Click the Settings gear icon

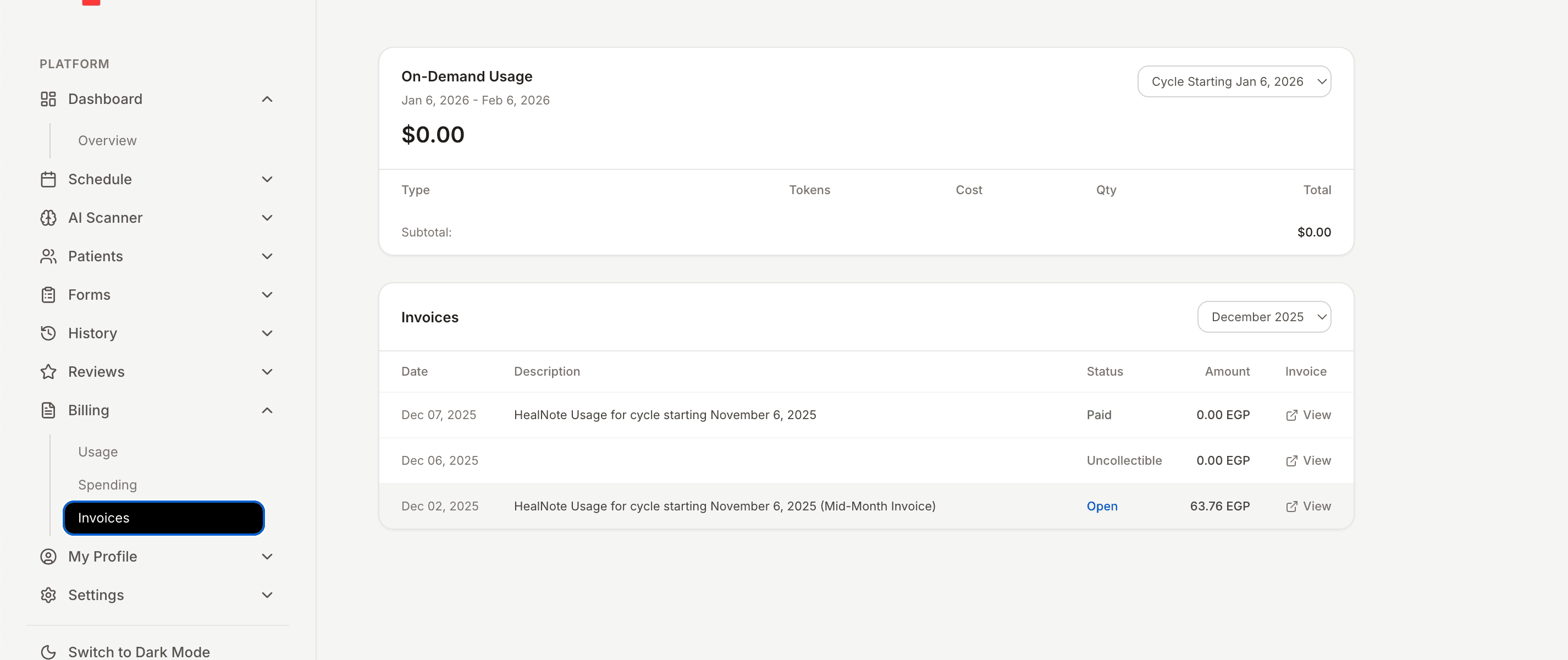48,595
